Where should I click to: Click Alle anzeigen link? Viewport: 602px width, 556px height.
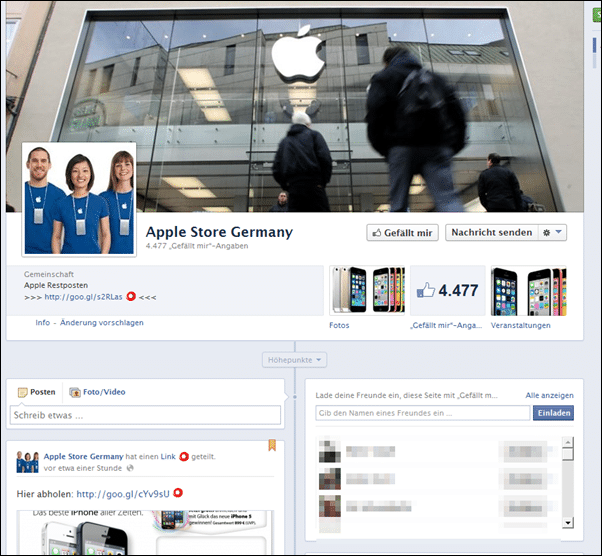[549, 395]
